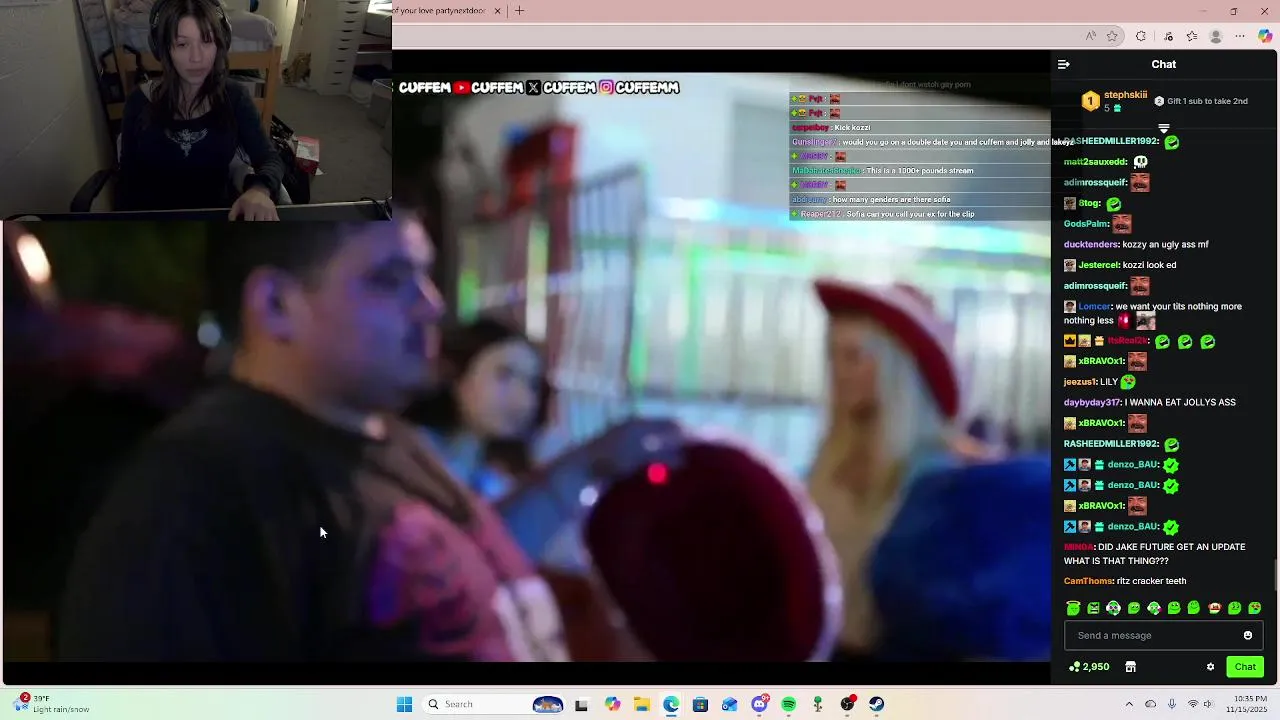Open Steam from the taskbar

pyautogui.click(x=876, y=704)
